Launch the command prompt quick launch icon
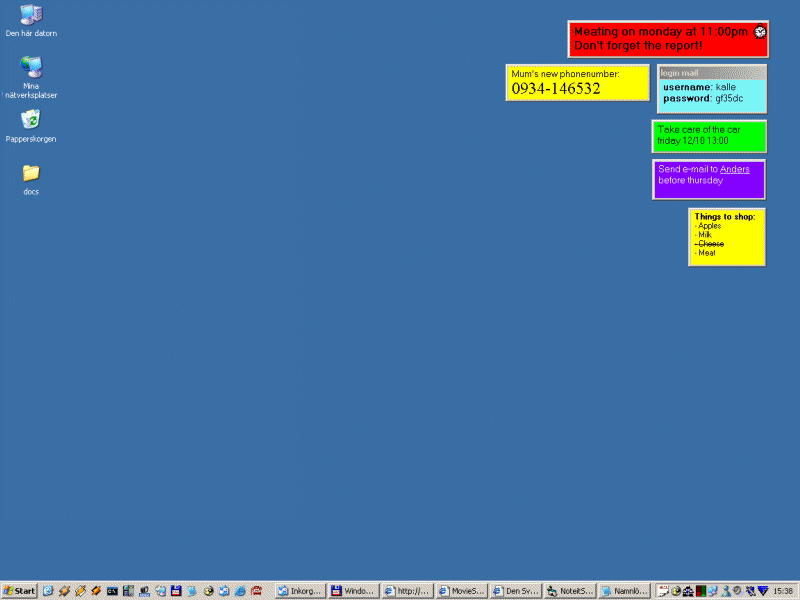Viewport: 800px width, 600px height. (x=113, y=591)
